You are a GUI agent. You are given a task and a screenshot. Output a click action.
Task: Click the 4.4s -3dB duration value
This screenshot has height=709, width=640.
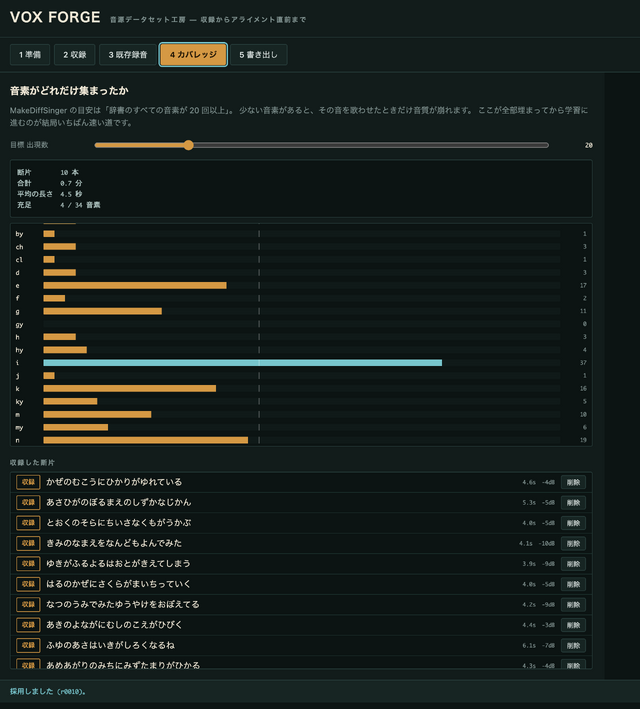[x=538, y=625]
